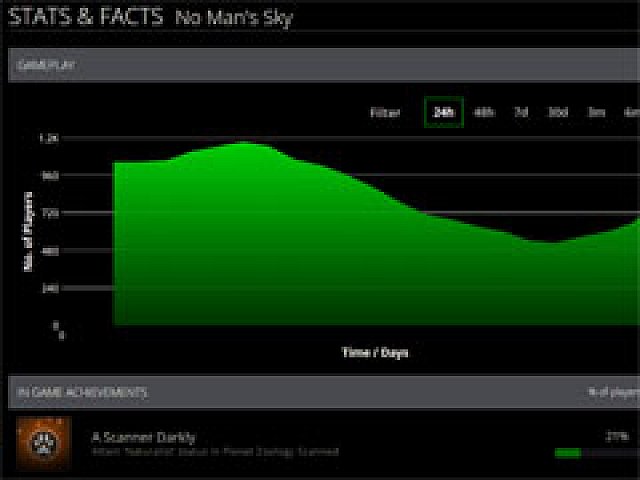This screenshot has width=640, height=480.
Task: Click the Filter label
Action: [385, 113]
